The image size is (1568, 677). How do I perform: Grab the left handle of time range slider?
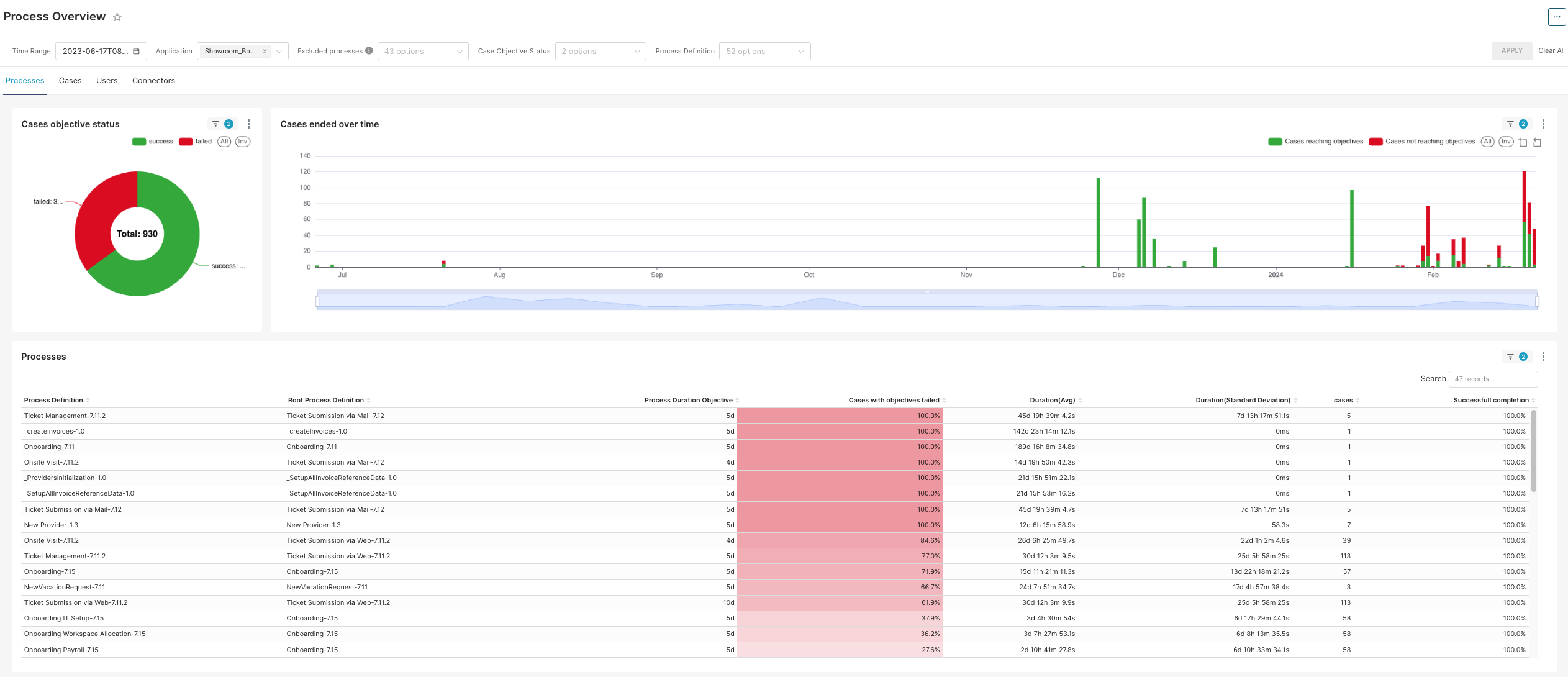point(317,301)
